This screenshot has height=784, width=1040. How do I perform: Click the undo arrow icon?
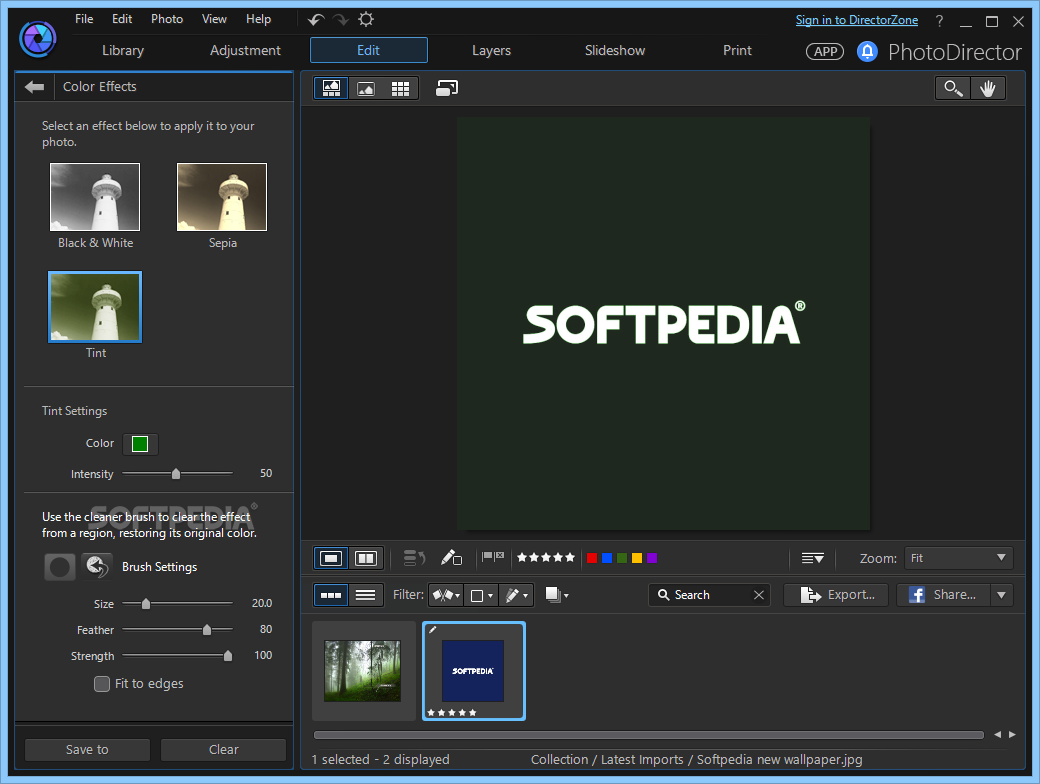click(316, 20)
